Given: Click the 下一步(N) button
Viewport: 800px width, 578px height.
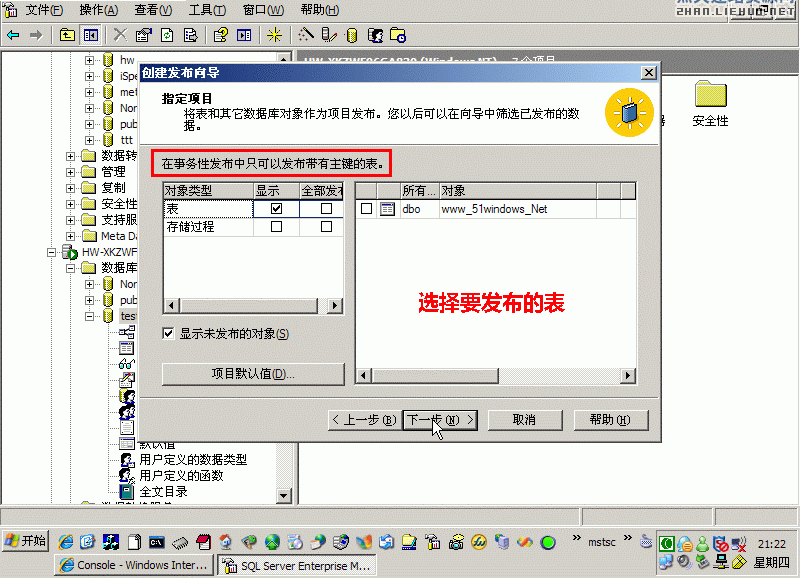Looking at the screenshot, I should pos(440,420).
